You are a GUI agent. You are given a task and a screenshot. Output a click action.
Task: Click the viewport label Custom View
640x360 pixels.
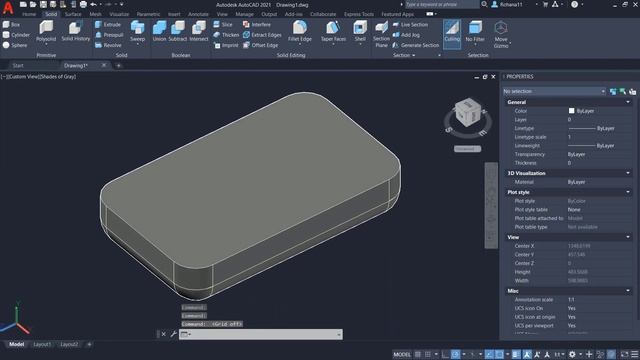coord(24,76)
